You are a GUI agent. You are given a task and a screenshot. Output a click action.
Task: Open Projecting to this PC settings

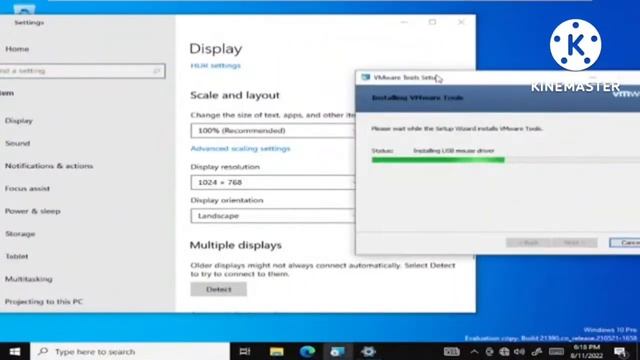pos(44,302)
